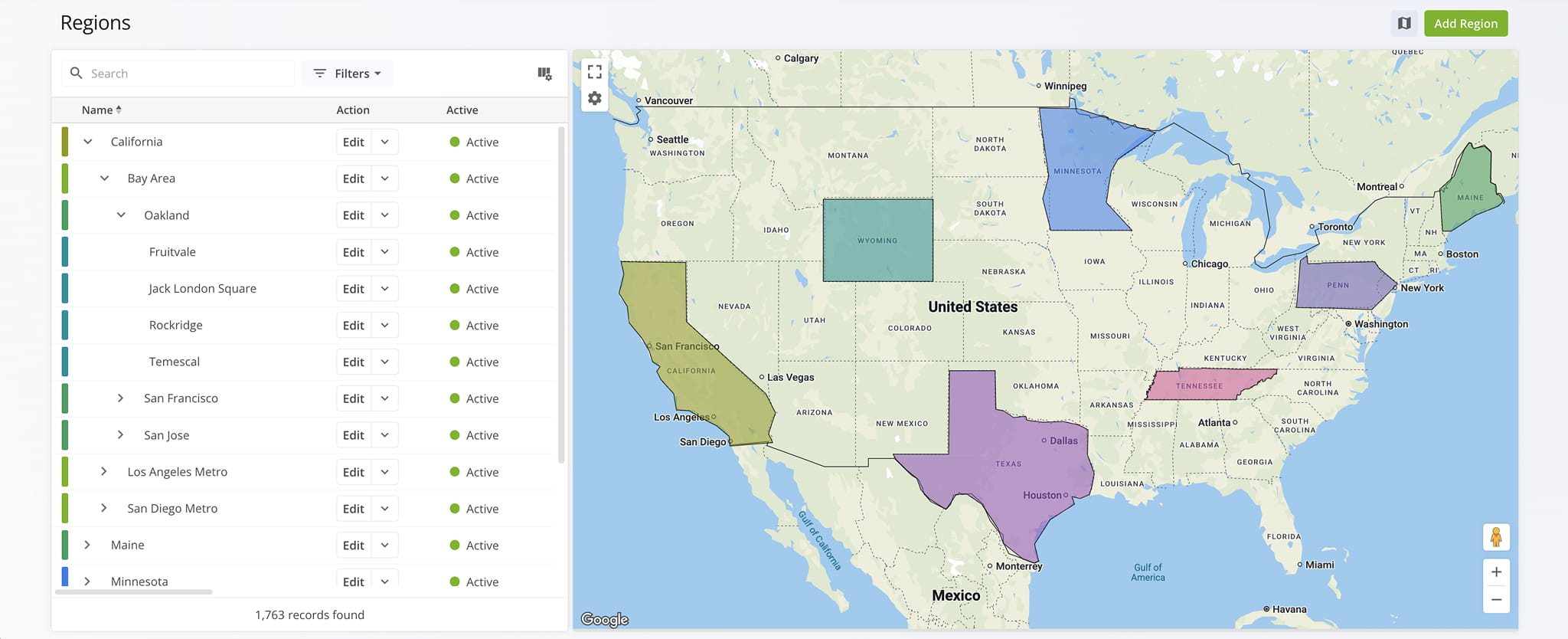Open the table column settings icon
The image size is (1568, 639).
544,74
